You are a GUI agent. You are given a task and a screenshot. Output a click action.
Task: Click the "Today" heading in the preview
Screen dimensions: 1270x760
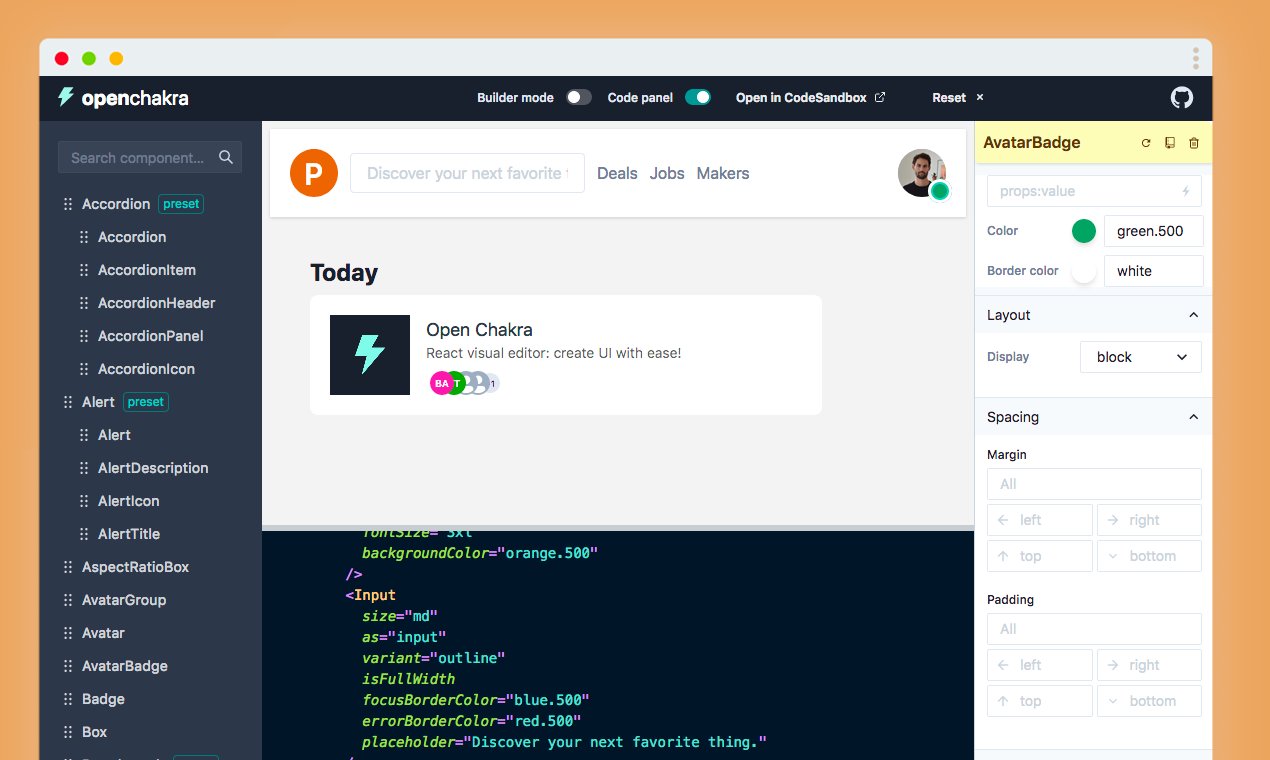tap(344, 273)
